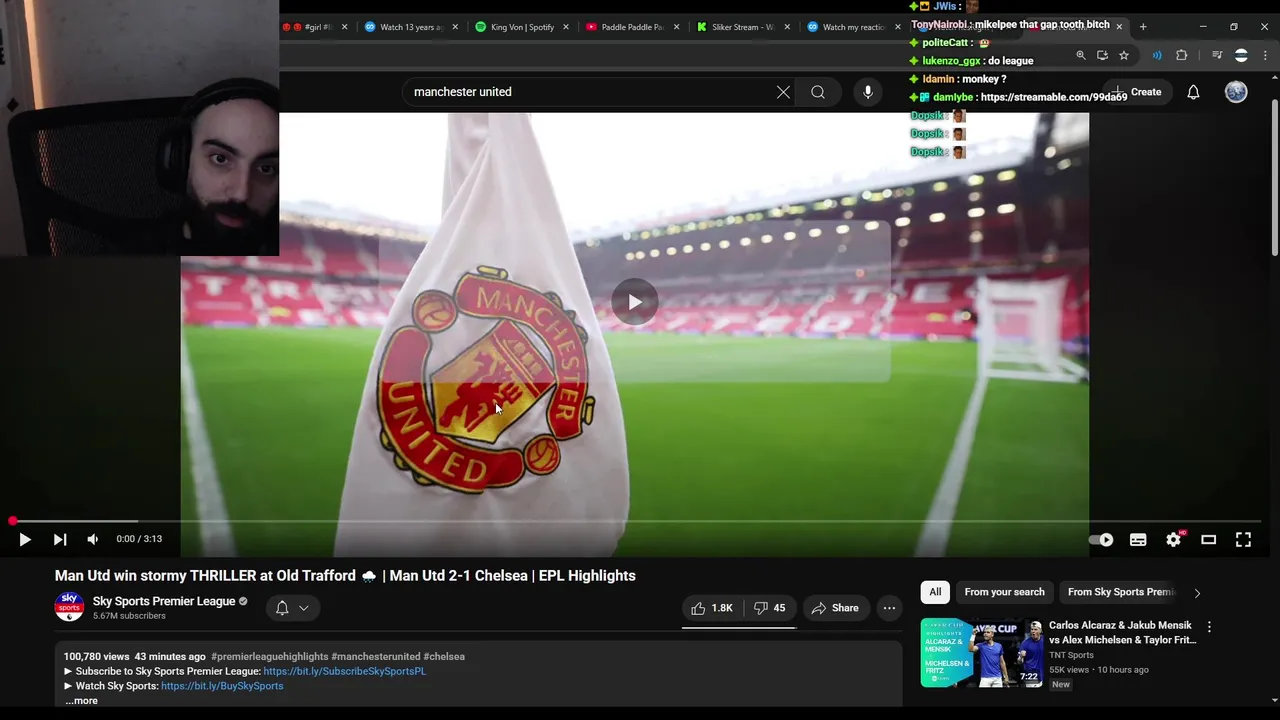Click #manchesterunited hashtag
Viewport: 1280px width, 720px height.
point(375,657)
